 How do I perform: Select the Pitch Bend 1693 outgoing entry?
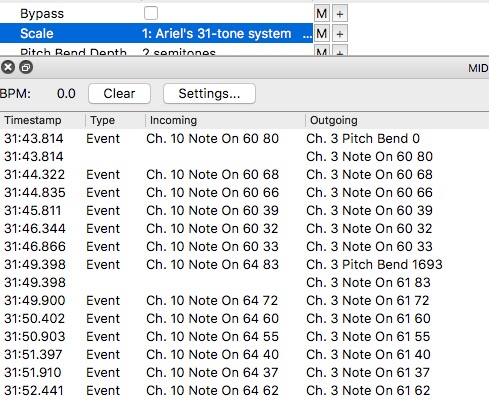click(374, 265)
